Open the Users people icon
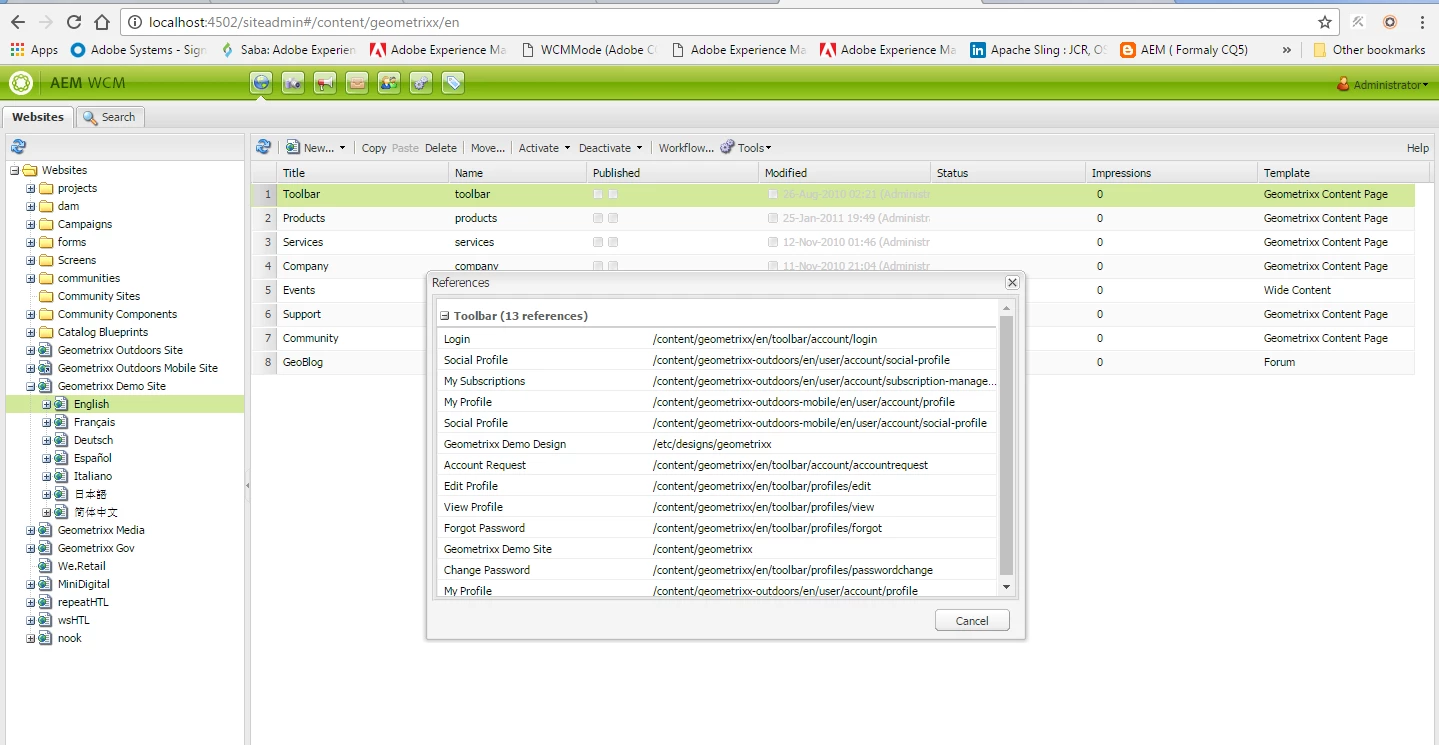The width and height of the screenshot is (1439, 745). pos(389,83)
